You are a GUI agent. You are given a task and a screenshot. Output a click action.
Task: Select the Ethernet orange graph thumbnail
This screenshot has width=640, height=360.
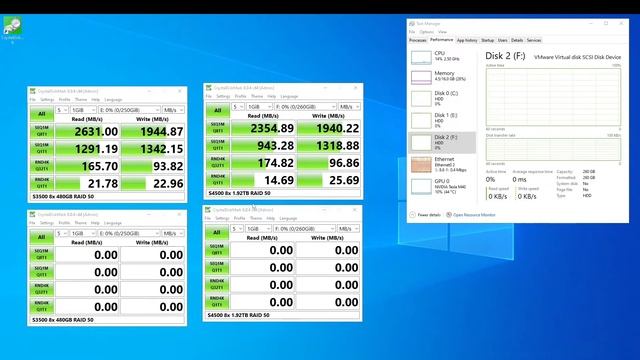[421, 164]
